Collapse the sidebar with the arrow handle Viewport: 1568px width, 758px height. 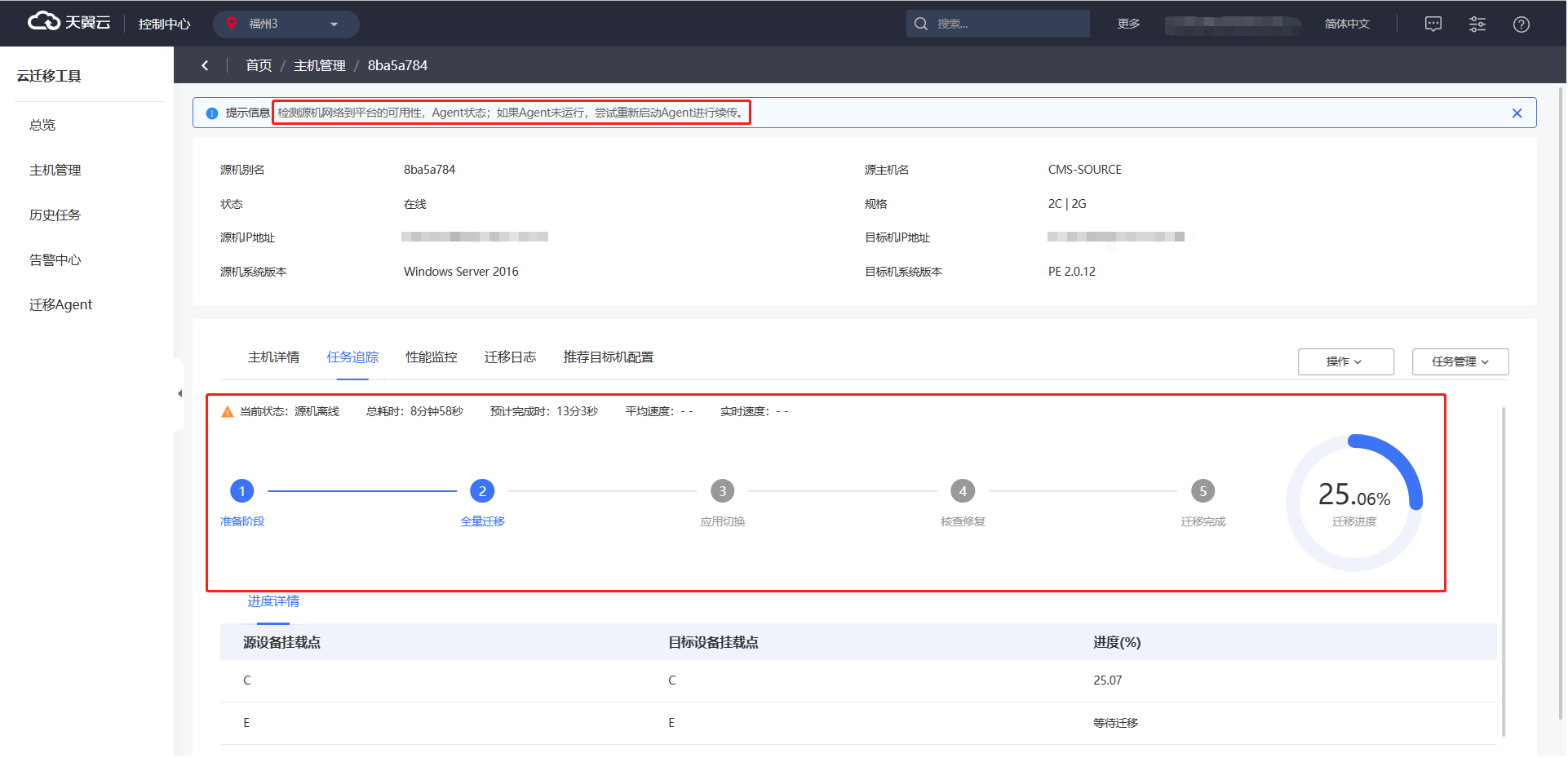click(x=179, y=394)
